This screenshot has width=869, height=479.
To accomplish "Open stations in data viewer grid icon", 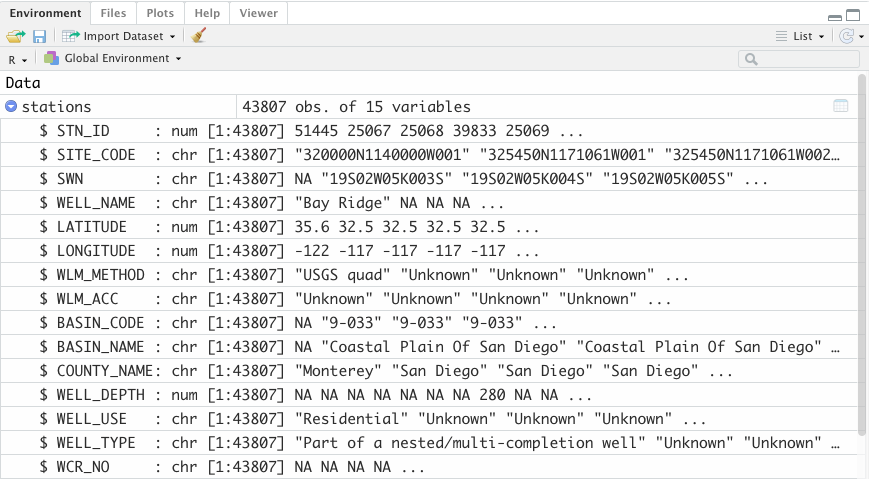I will (x=841, y=107).
